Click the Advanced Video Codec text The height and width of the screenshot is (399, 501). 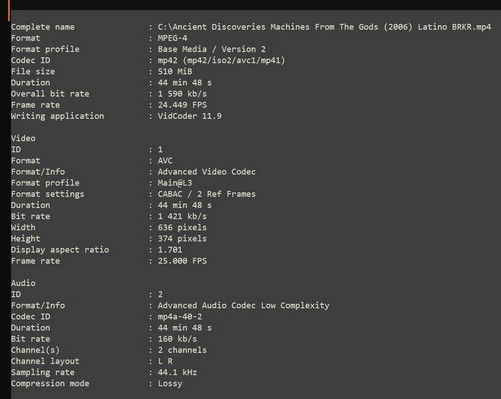207,172
